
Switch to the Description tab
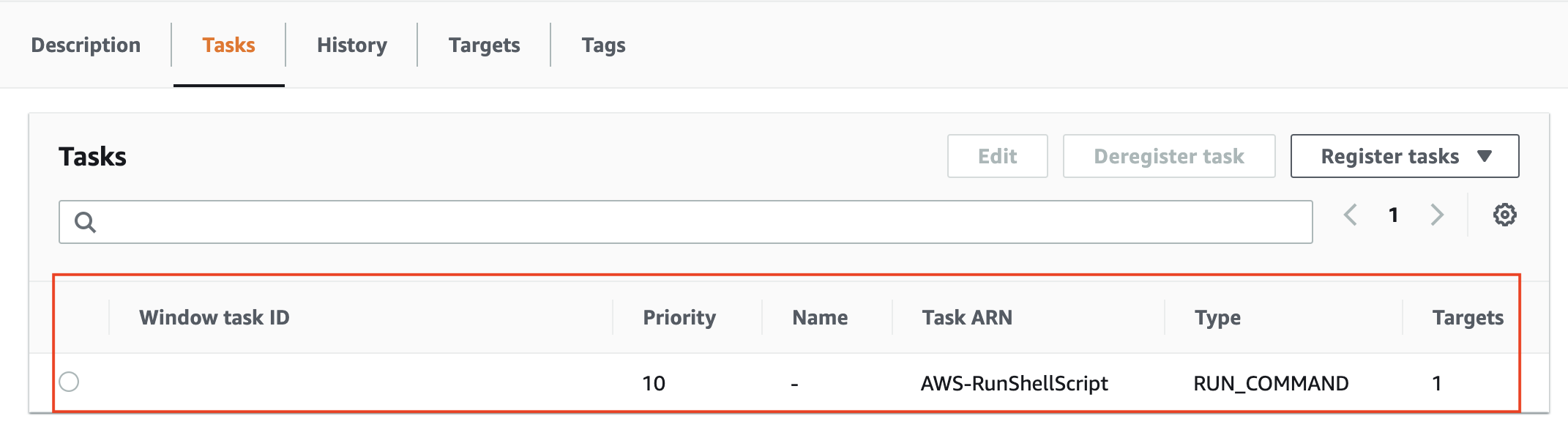pos(86,45)
